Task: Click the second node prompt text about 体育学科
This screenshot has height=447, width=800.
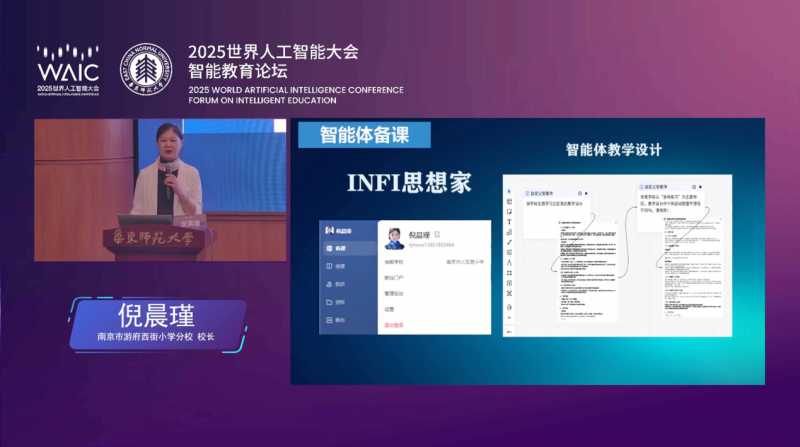Action: 670,203
